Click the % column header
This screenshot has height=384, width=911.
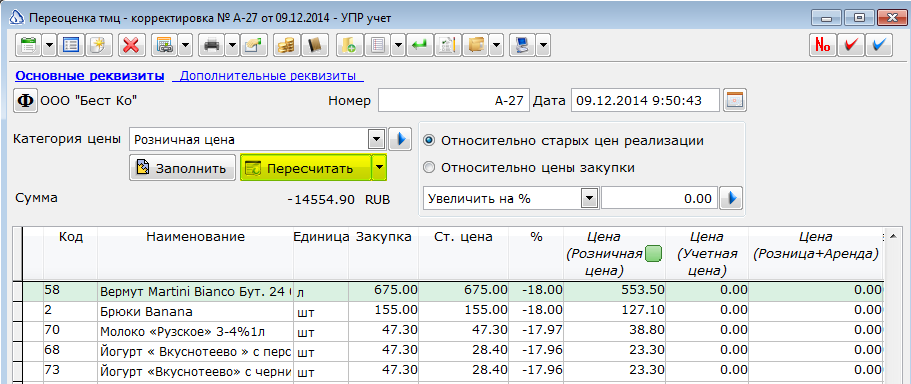(x=536, y=253)
